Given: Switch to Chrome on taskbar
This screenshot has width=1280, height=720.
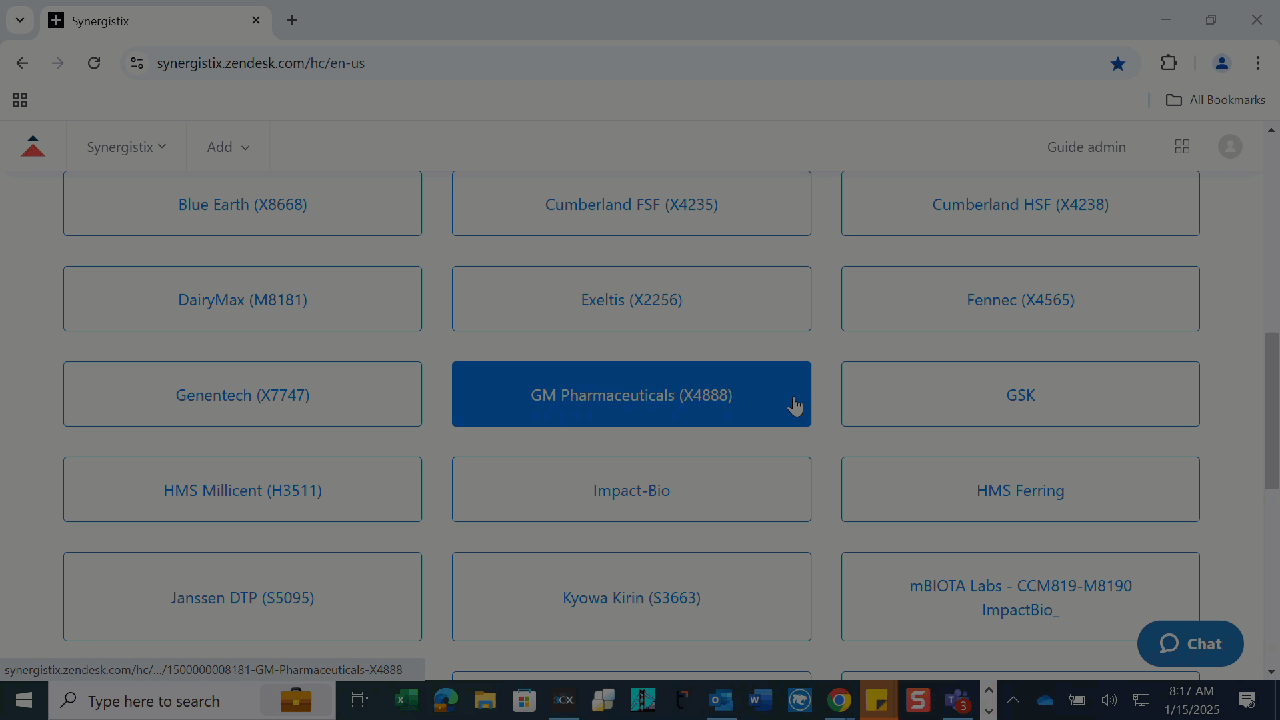Looking at the screenshot, I should coord(839,700).
